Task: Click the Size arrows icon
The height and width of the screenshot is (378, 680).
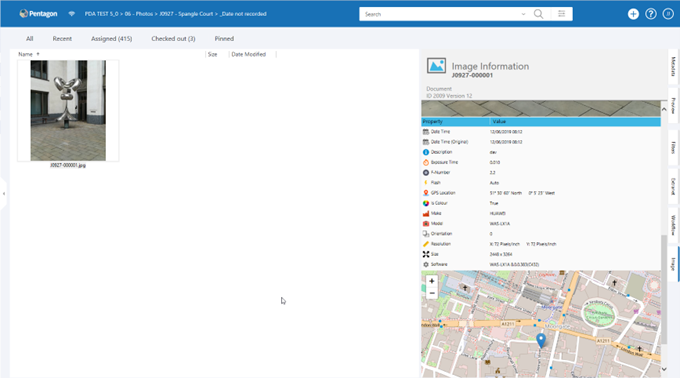Action: click(426, 254)
